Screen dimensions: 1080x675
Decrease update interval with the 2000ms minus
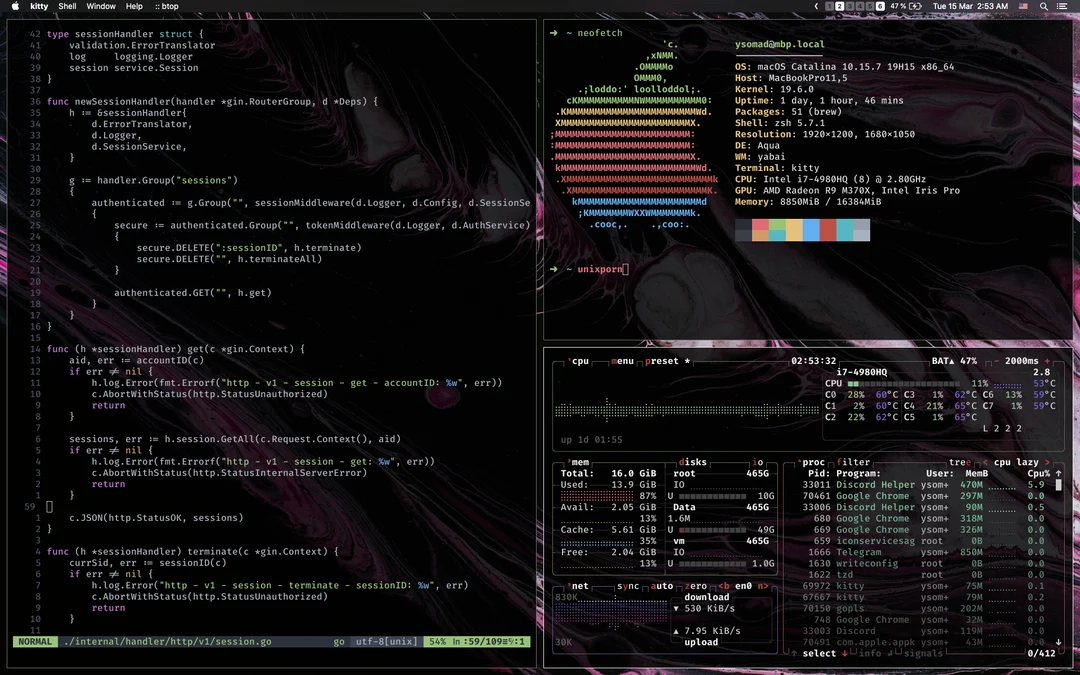[995, 361]
